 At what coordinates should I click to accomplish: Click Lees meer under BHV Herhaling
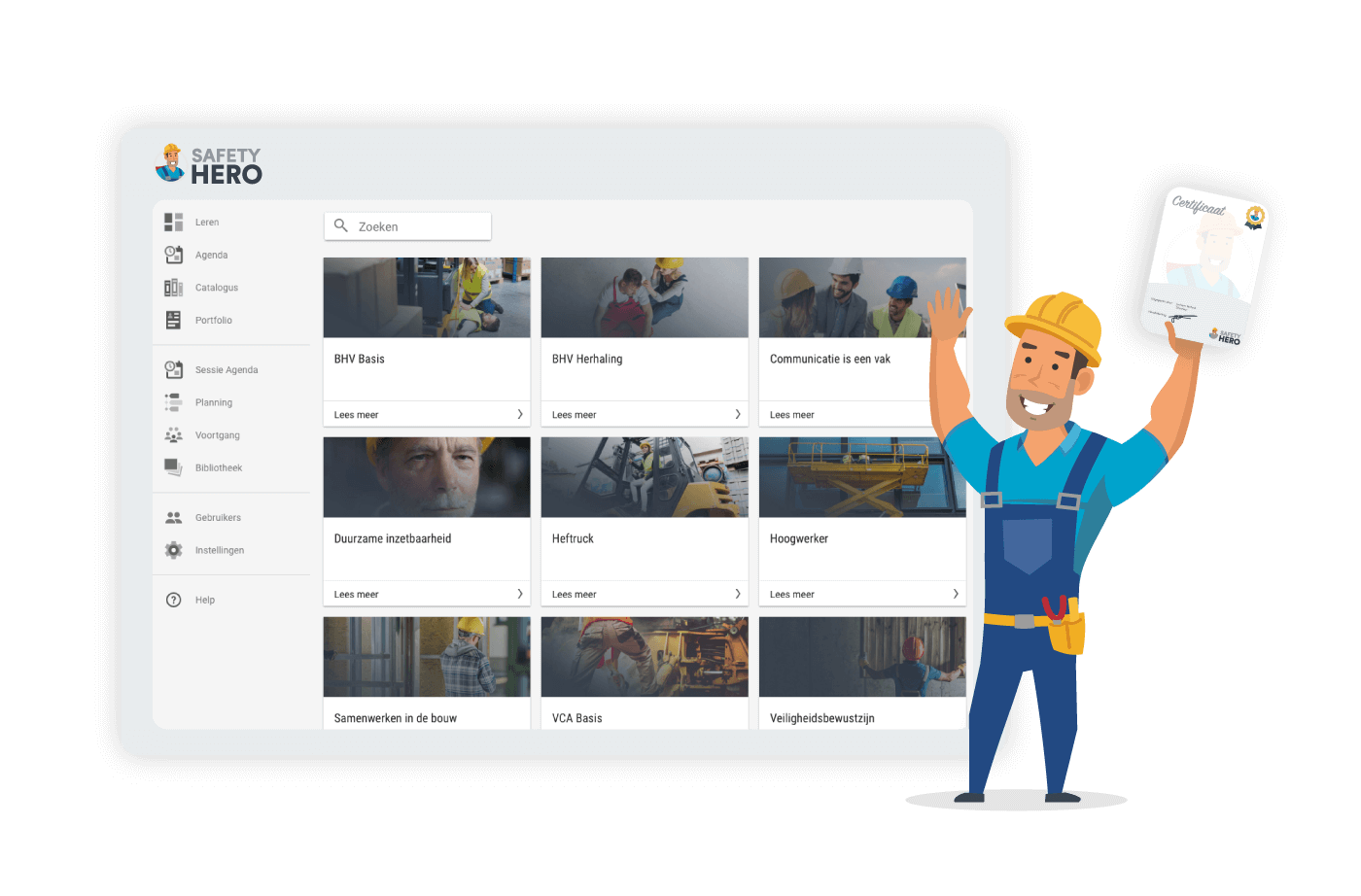(574, 415)
